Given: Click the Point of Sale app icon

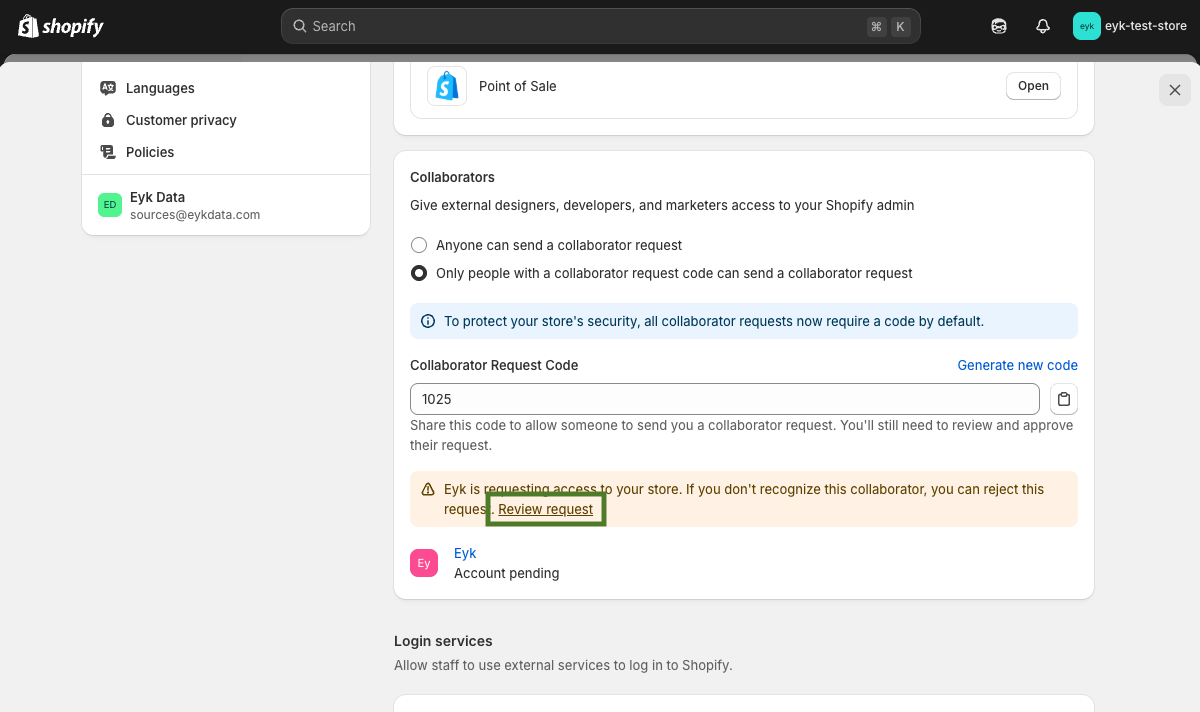Looking at the screenshot, I should click(447, 86).
